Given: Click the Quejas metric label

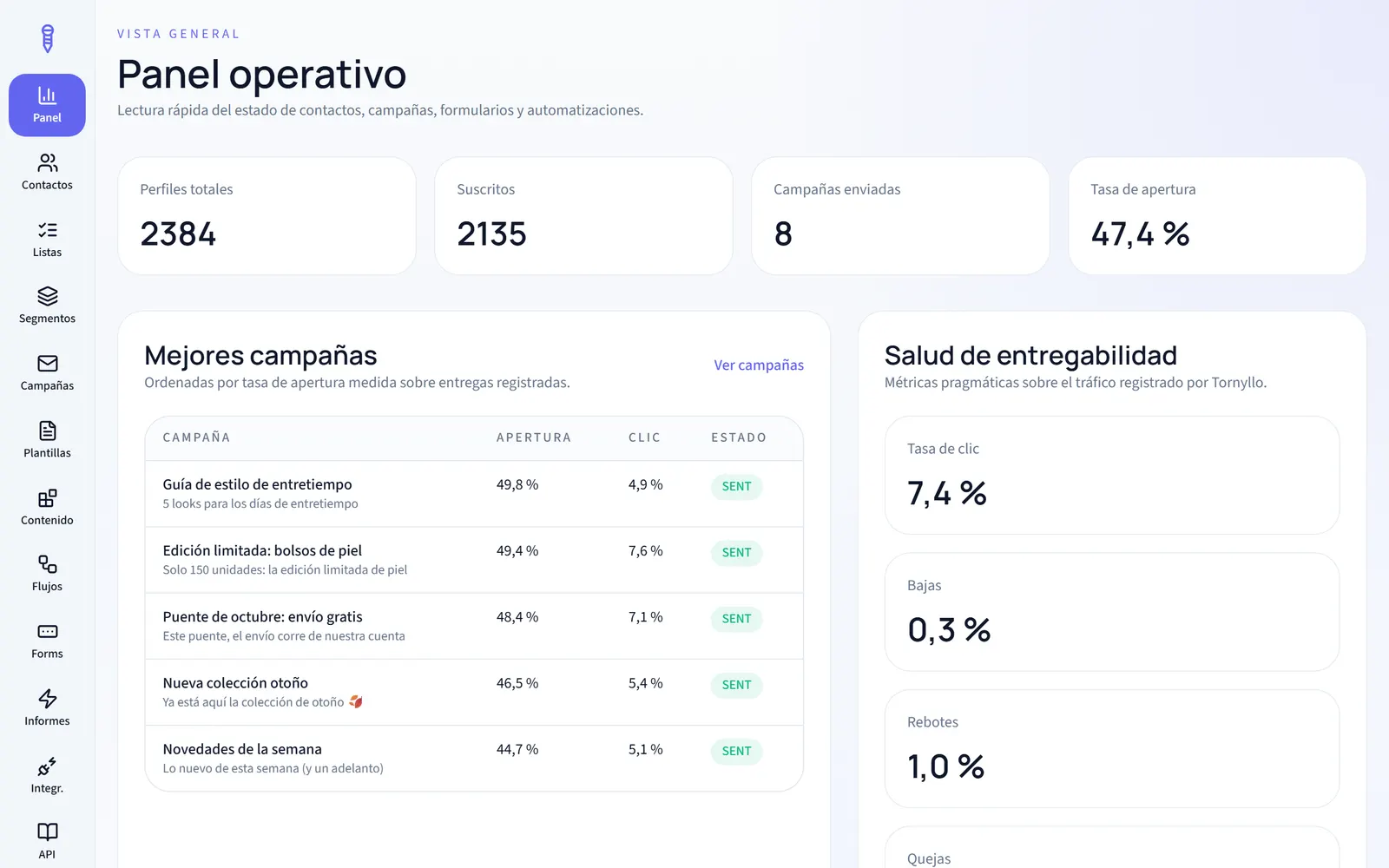Looking at the screenshot, I should point(929,858).
